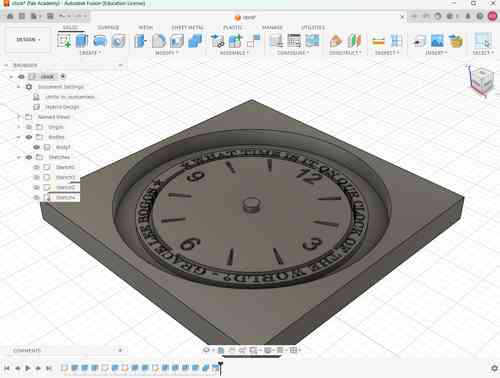Open the MODIFY dropdown menu

coord(167,53)
